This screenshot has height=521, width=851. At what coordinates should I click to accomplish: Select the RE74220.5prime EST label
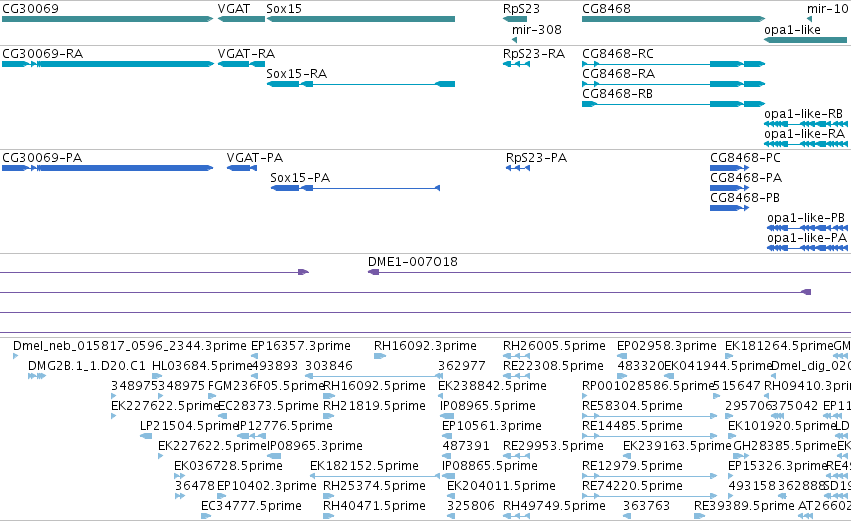tap(632, 486)
